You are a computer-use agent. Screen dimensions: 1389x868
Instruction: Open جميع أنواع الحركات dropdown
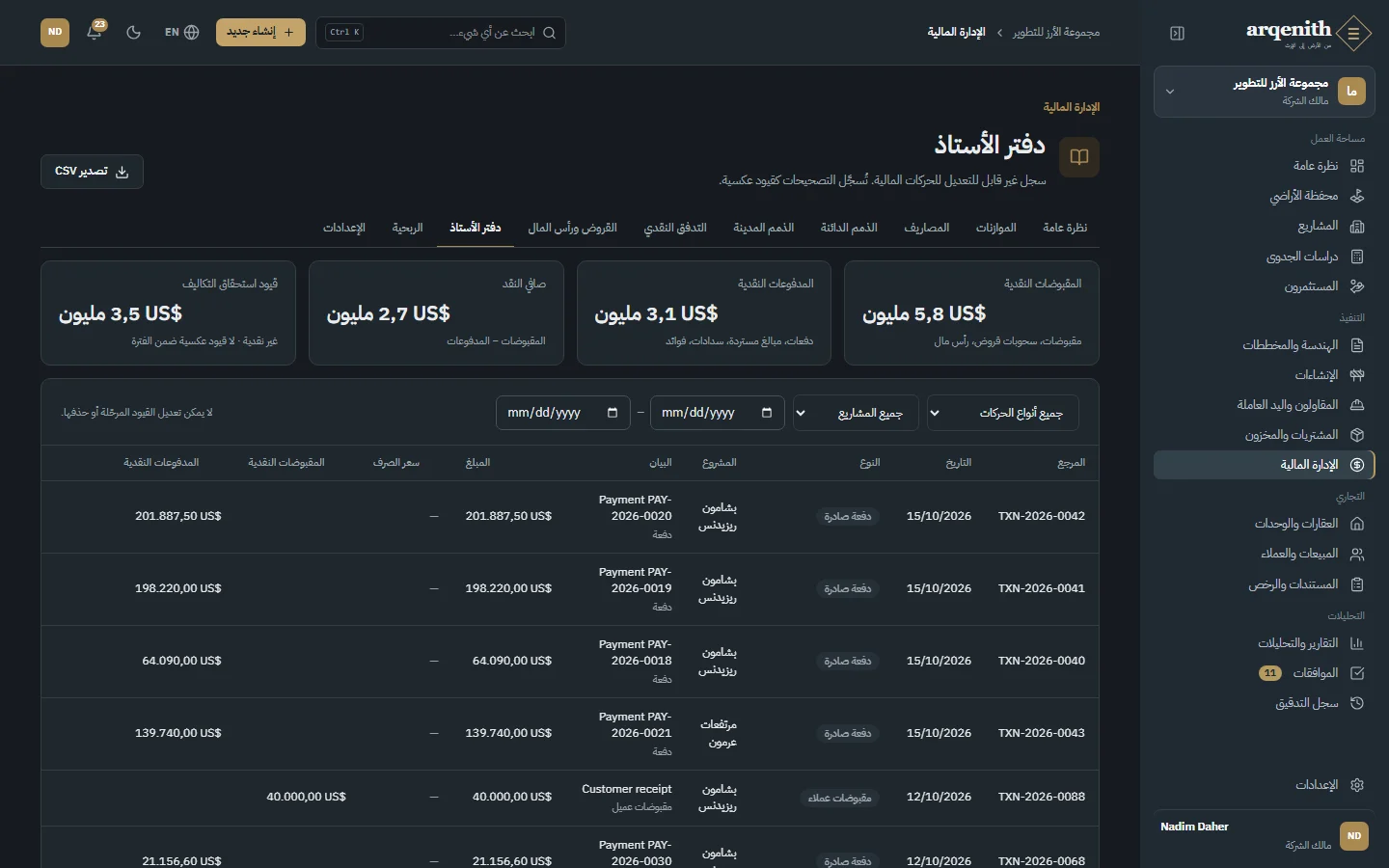(1003, 413)
